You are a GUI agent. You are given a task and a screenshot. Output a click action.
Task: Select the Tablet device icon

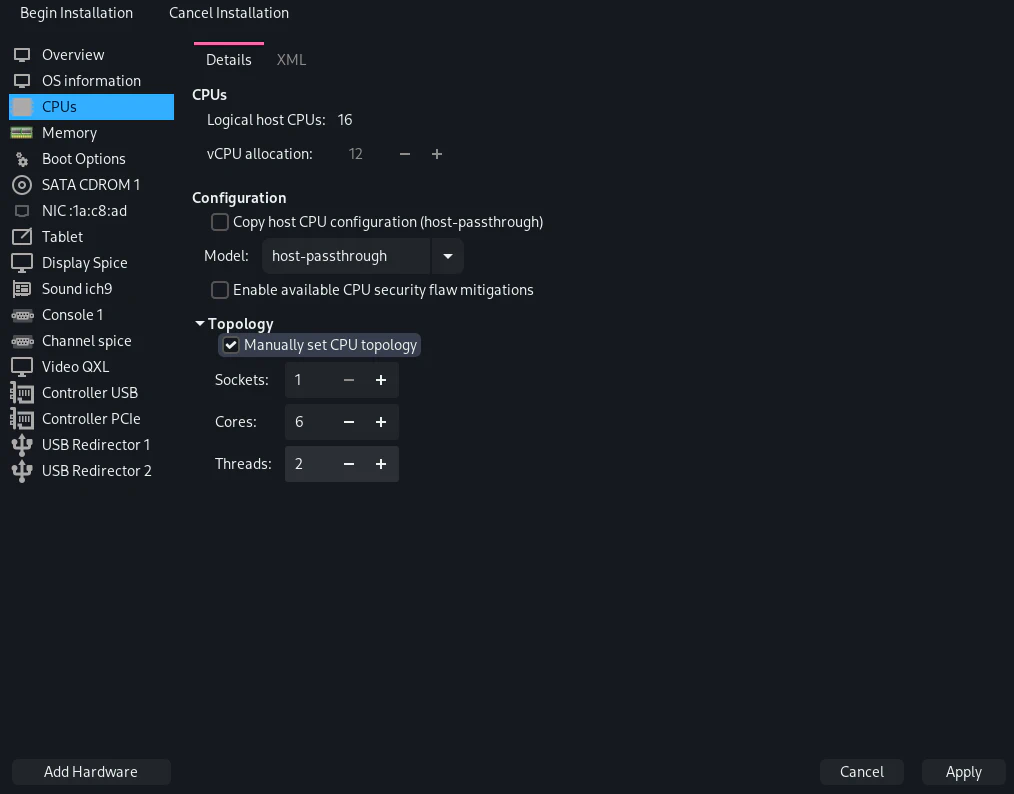tap(22, 237)
